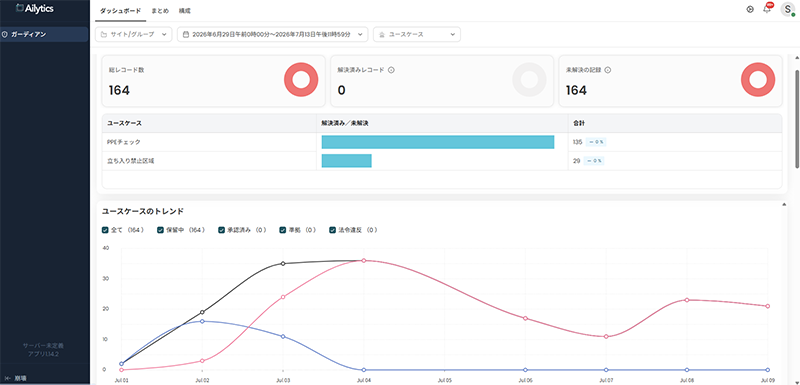
Task: Click the ユースケース column header
Action: (124, 123)
